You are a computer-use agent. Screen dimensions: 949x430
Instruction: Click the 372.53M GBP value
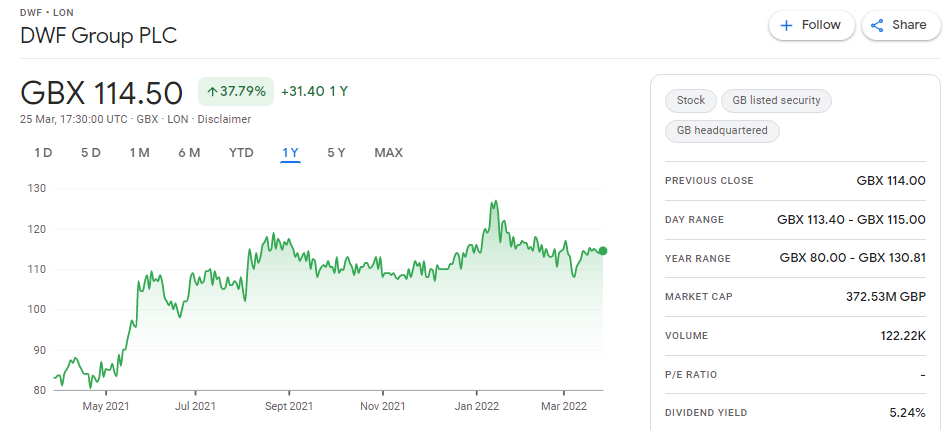[886, 297]
